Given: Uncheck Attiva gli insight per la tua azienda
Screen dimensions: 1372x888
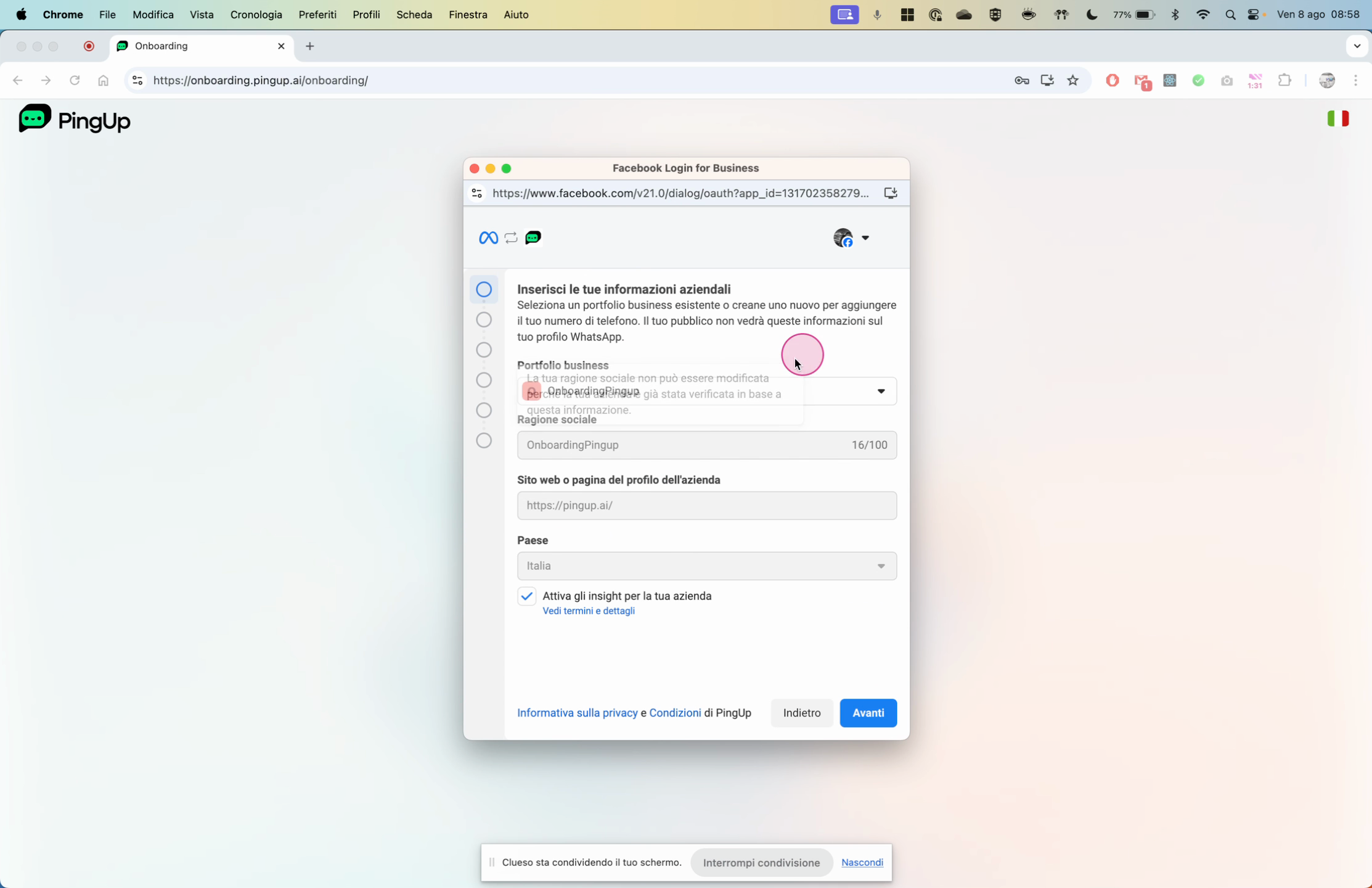Looking at the screenshot, I should [x=526, y=596].
